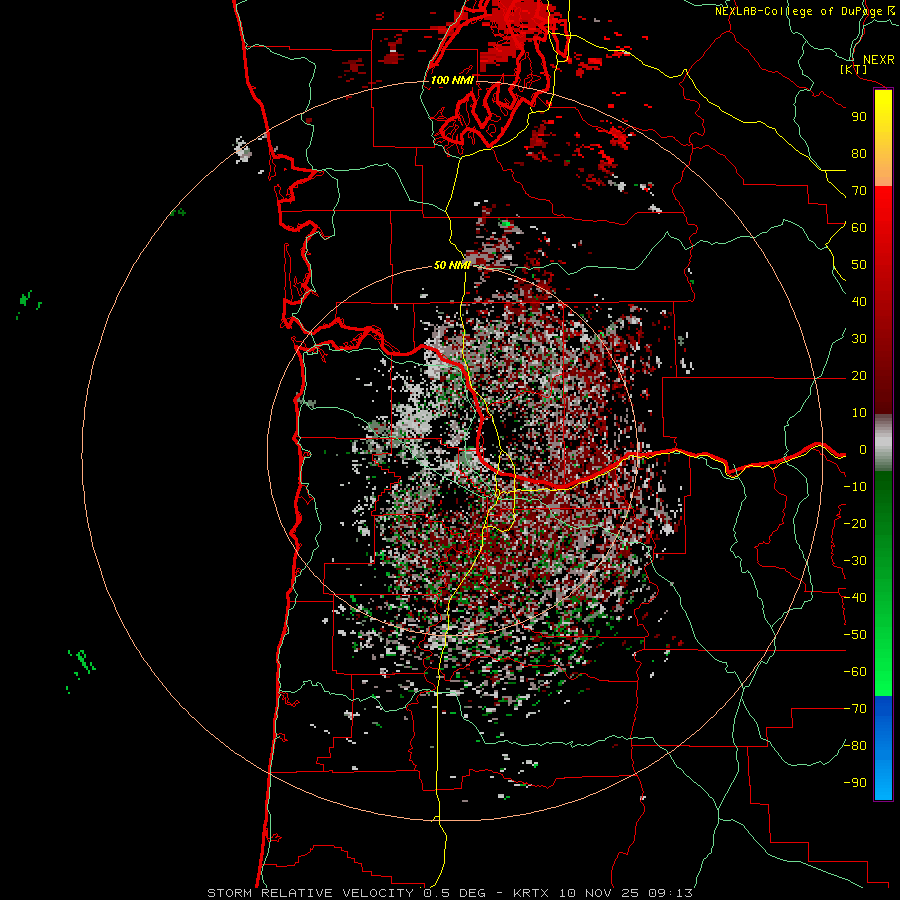The height and width of the screenshot is (900, 900).
Task: Pick the -50 tick label
Action: (x=855, y=635)
